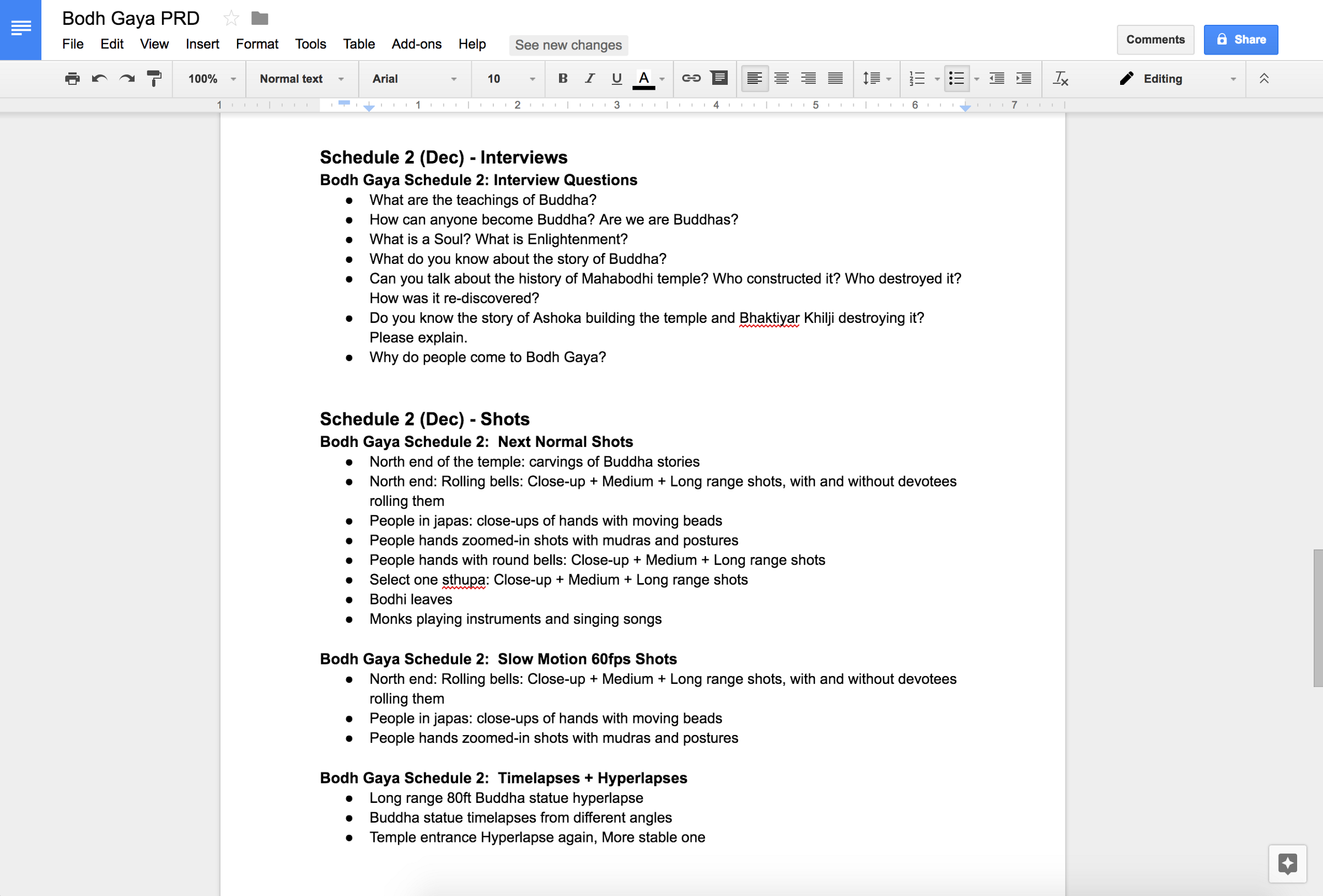Open the text color picker
Screen dimensions: 1323x896
[644, 78]
